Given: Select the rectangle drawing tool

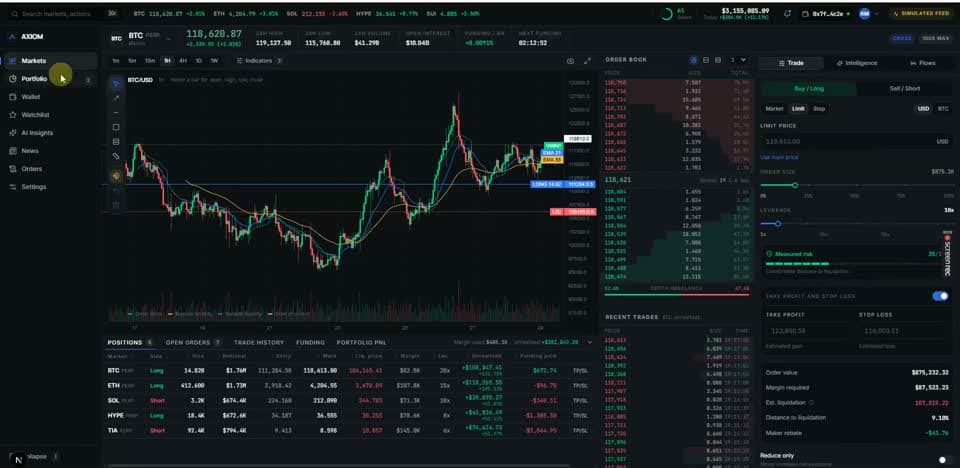Looking at the screenshot, I should pyautogui.click(x=116, y=127).
